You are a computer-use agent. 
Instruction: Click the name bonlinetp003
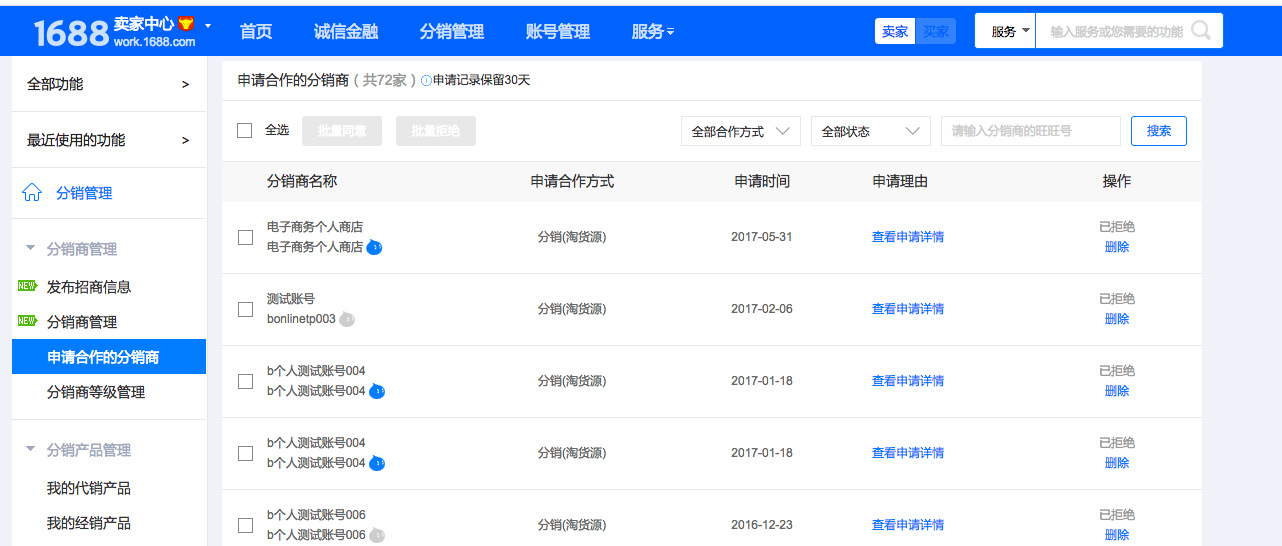301,319
